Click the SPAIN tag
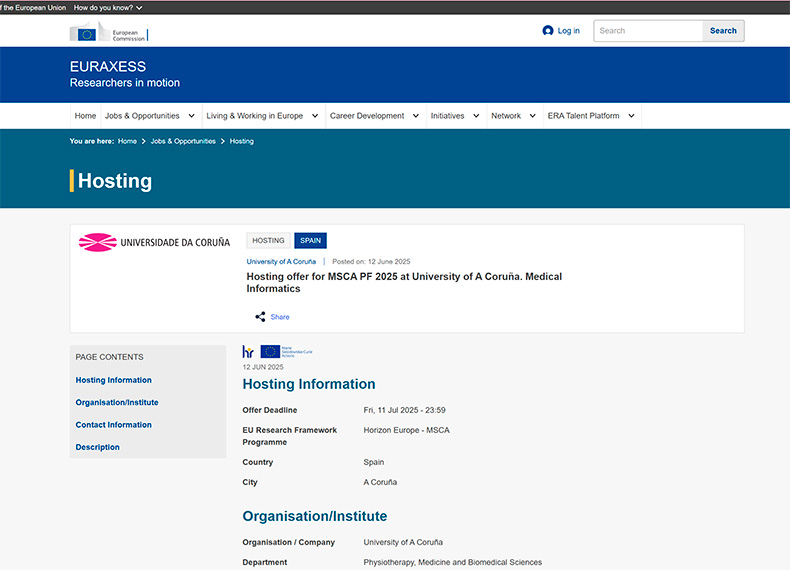The width and height of the screenshot is (790, 570). click(310, 240)
